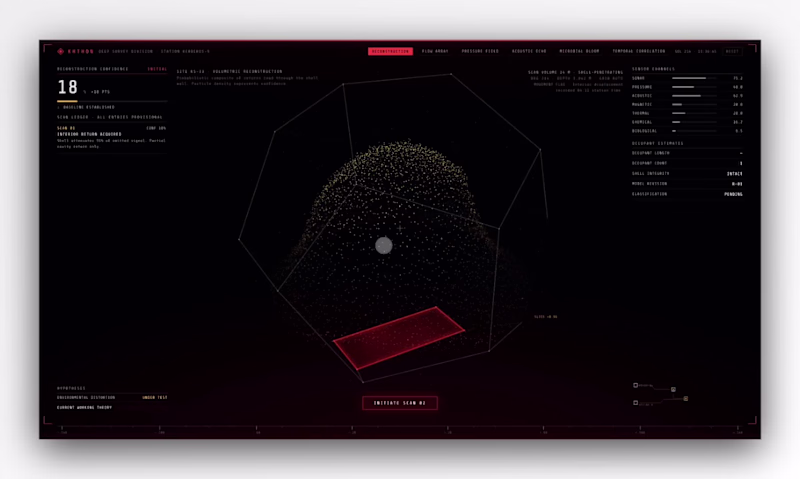
Task: Click the Model Revision row
Action: (687, 184)
